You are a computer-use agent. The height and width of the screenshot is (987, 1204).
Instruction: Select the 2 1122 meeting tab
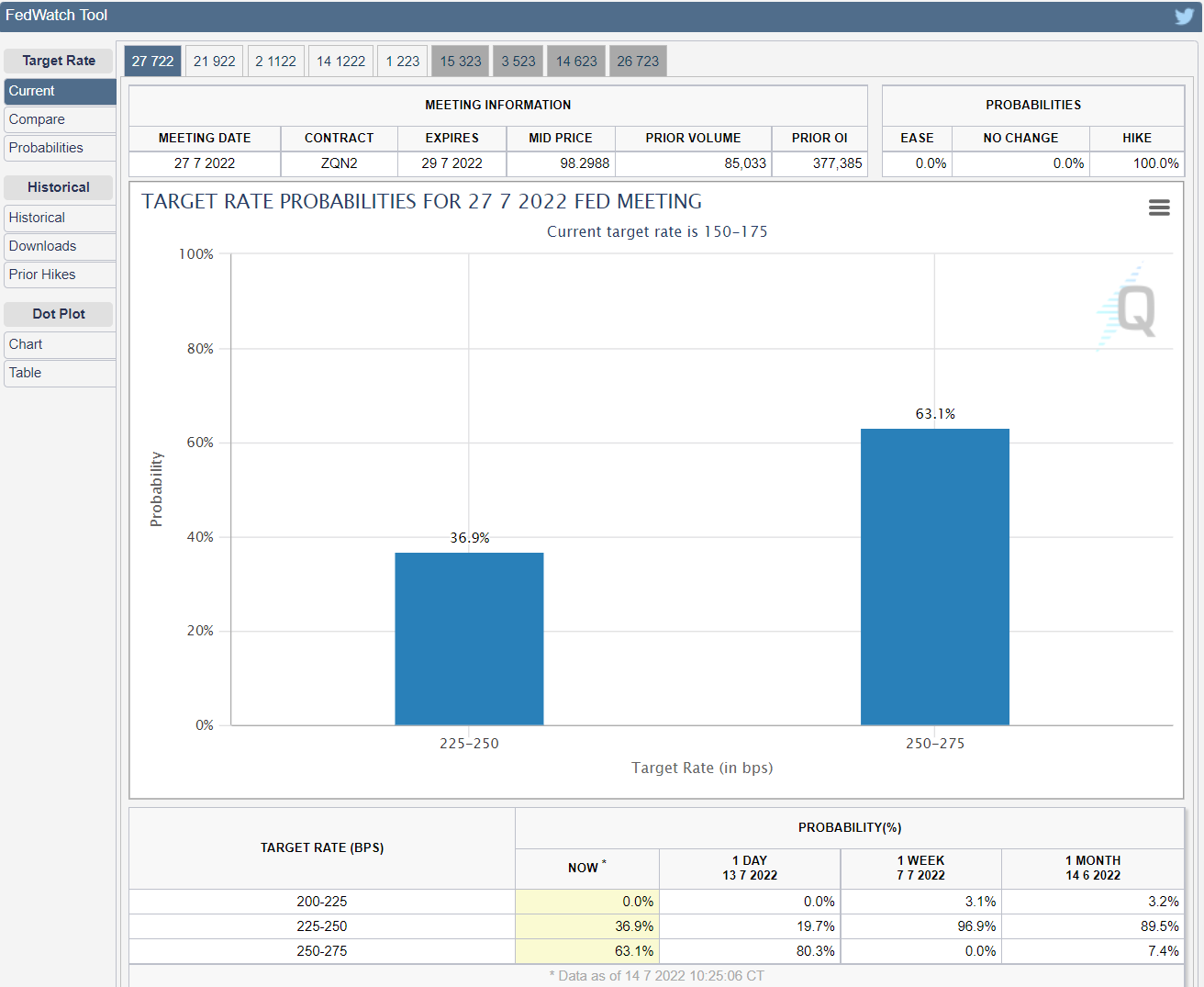click(275, 62)
